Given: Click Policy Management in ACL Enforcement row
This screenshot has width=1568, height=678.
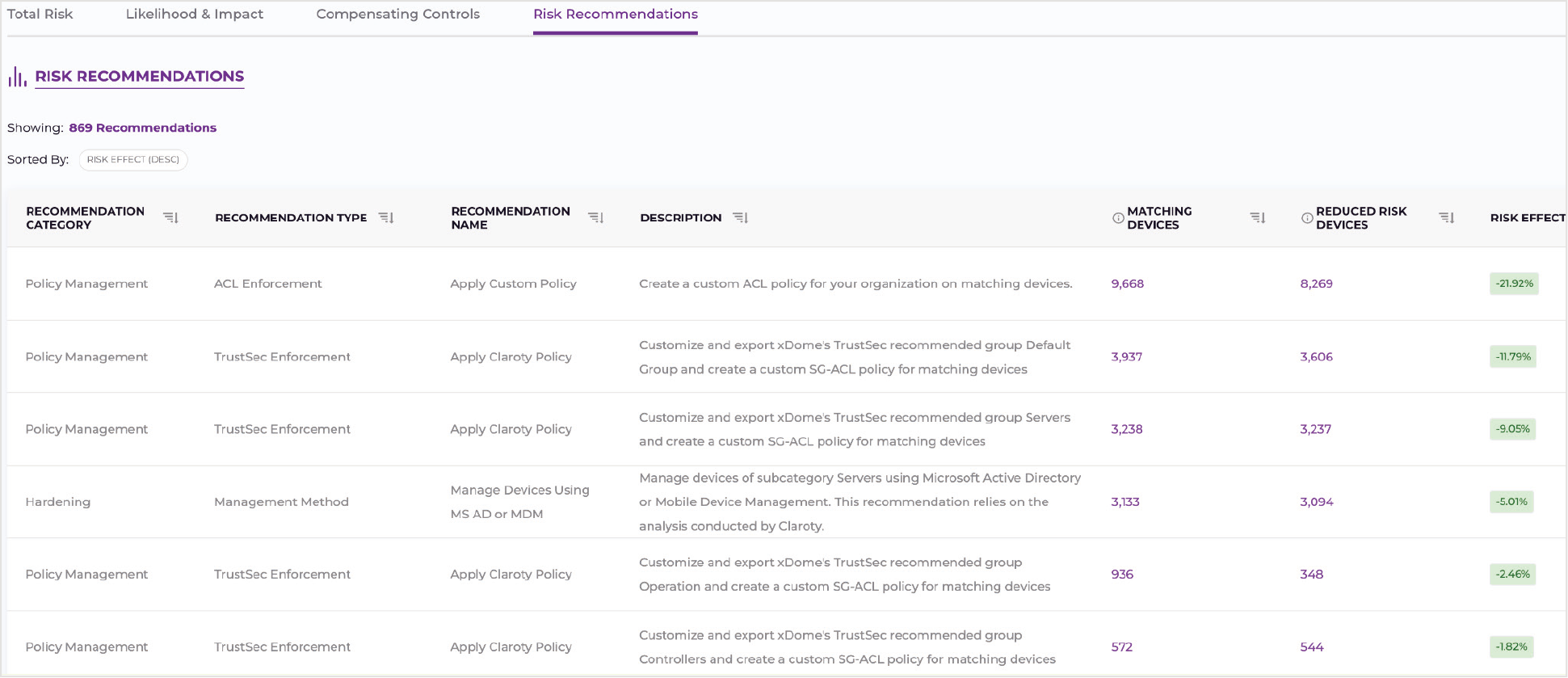Looking at the screenshot, I should (86, 284).
